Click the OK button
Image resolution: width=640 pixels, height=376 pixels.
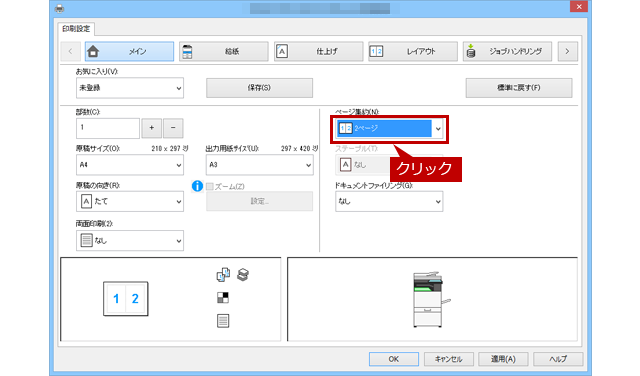click(x=393, y=359)
